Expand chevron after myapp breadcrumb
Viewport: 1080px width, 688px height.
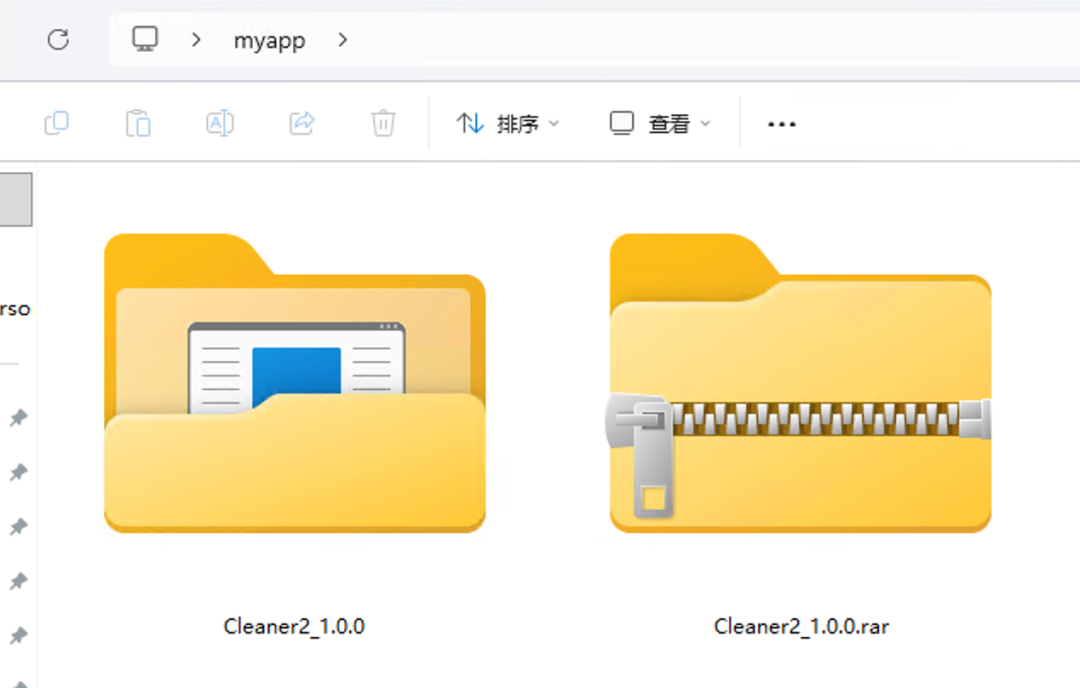pyautogui.click(x=342, y=40)
